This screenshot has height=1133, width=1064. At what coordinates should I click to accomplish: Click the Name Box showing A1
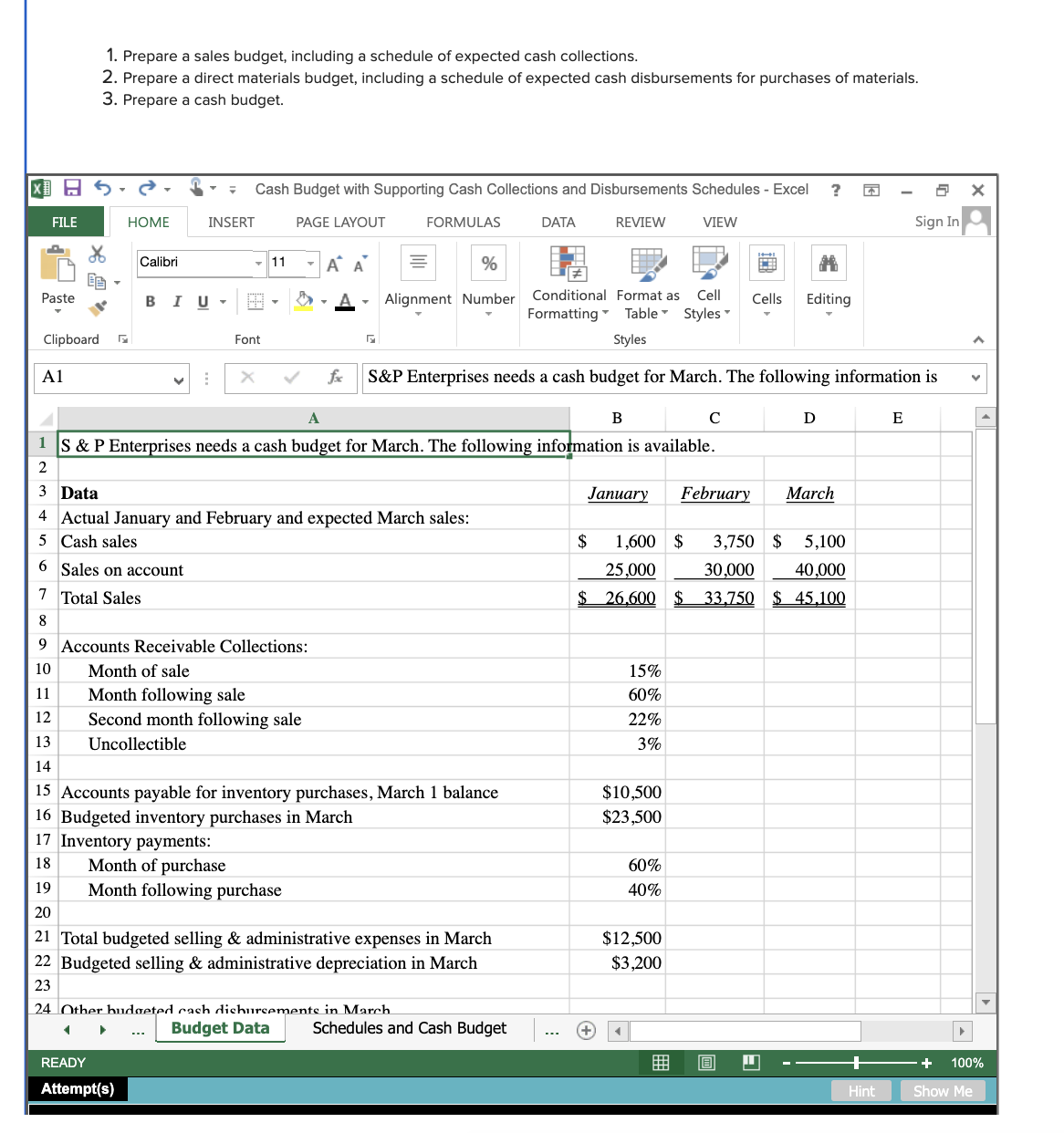(112, 377)
